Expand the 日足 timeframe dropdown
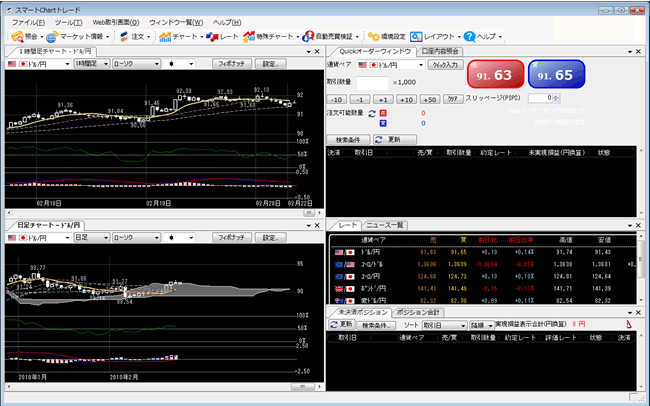650x406 pixels. [106, 238]
